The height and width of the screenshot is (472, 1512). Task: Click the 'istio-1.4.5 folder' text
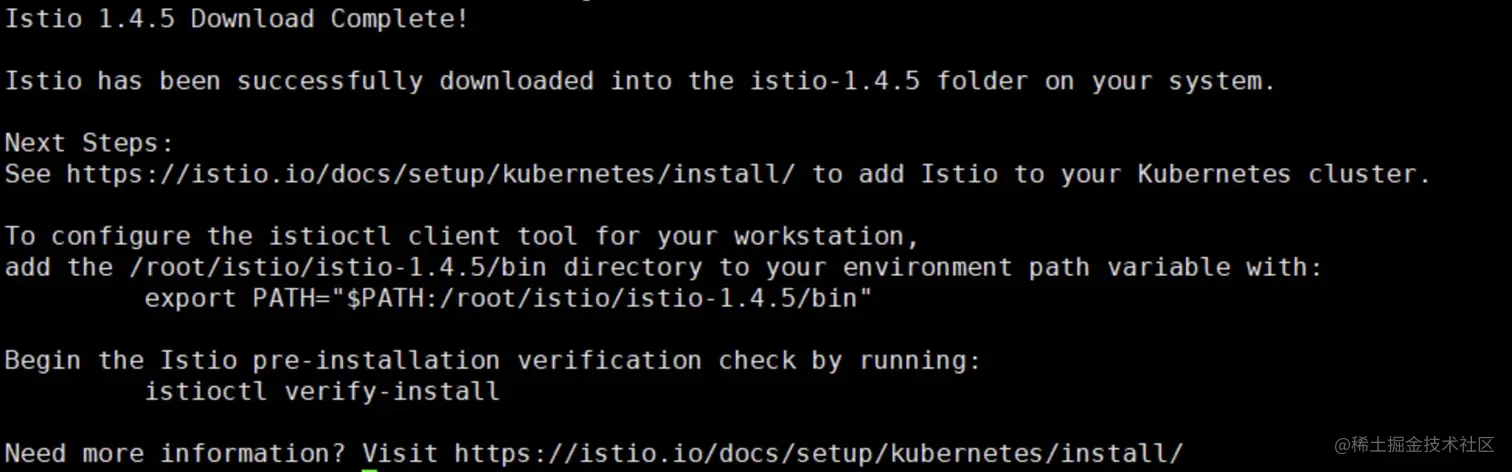(x=888, y=81)
